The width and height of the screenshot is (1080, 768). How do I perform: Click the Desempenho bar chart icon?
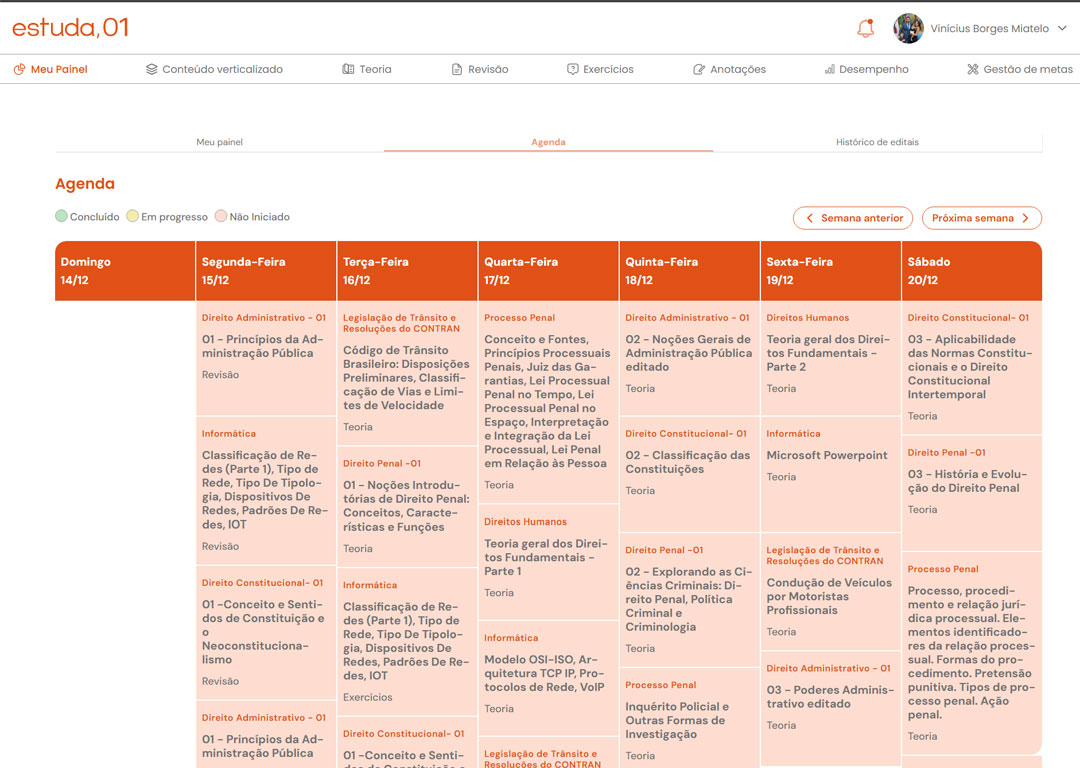click(x=829, y=69)
